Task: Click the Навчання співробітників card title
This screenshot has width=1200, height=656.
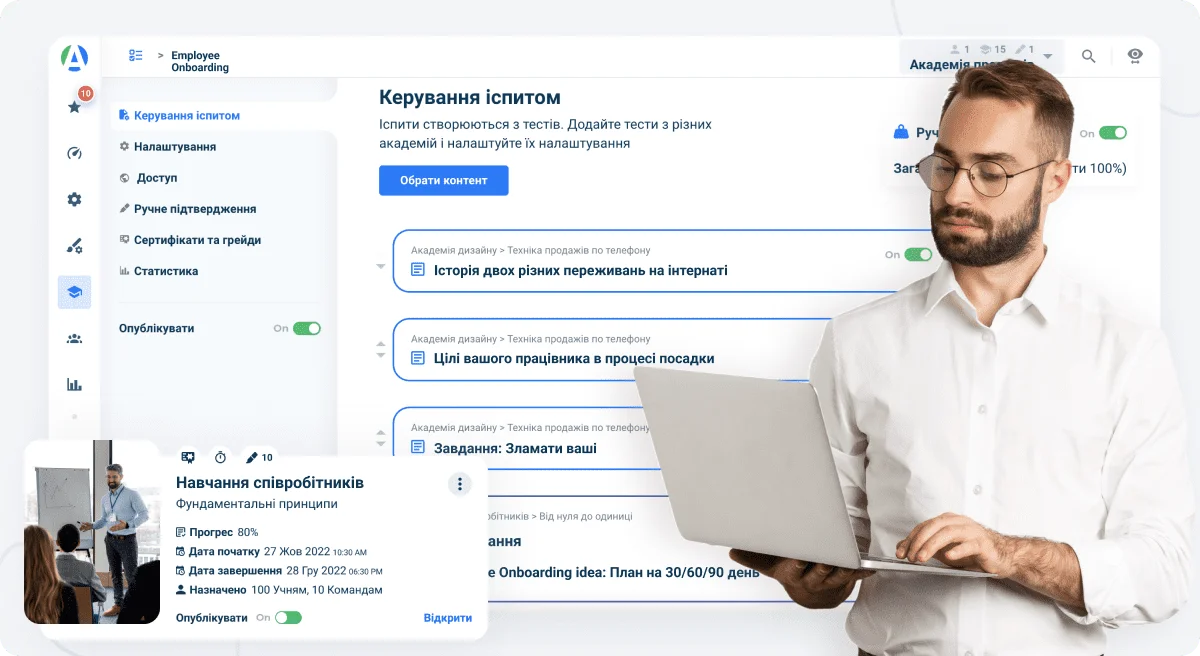Action: [x=270, y=483]
